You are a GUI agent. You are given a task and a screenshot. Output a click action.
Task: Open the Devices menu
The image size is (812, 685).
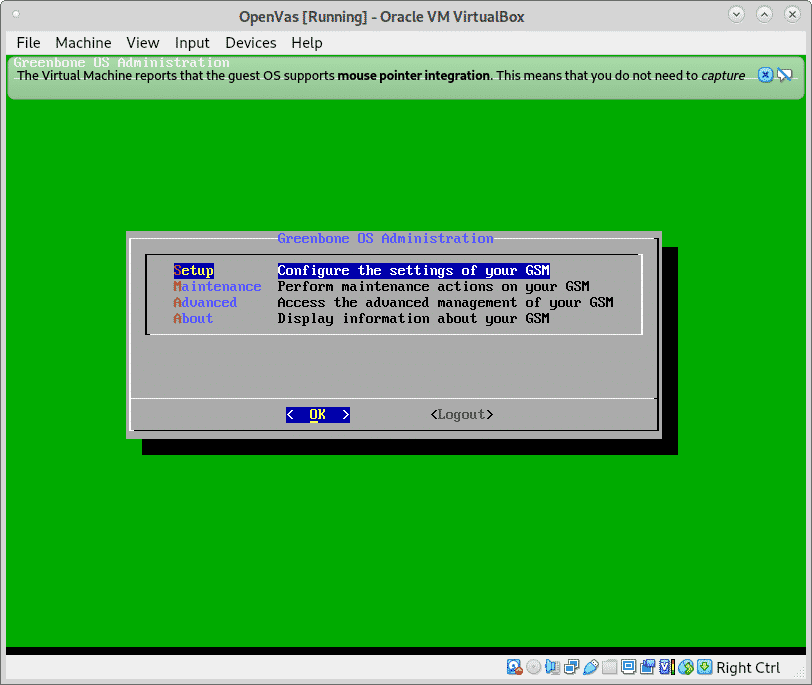tap(251, 42)
